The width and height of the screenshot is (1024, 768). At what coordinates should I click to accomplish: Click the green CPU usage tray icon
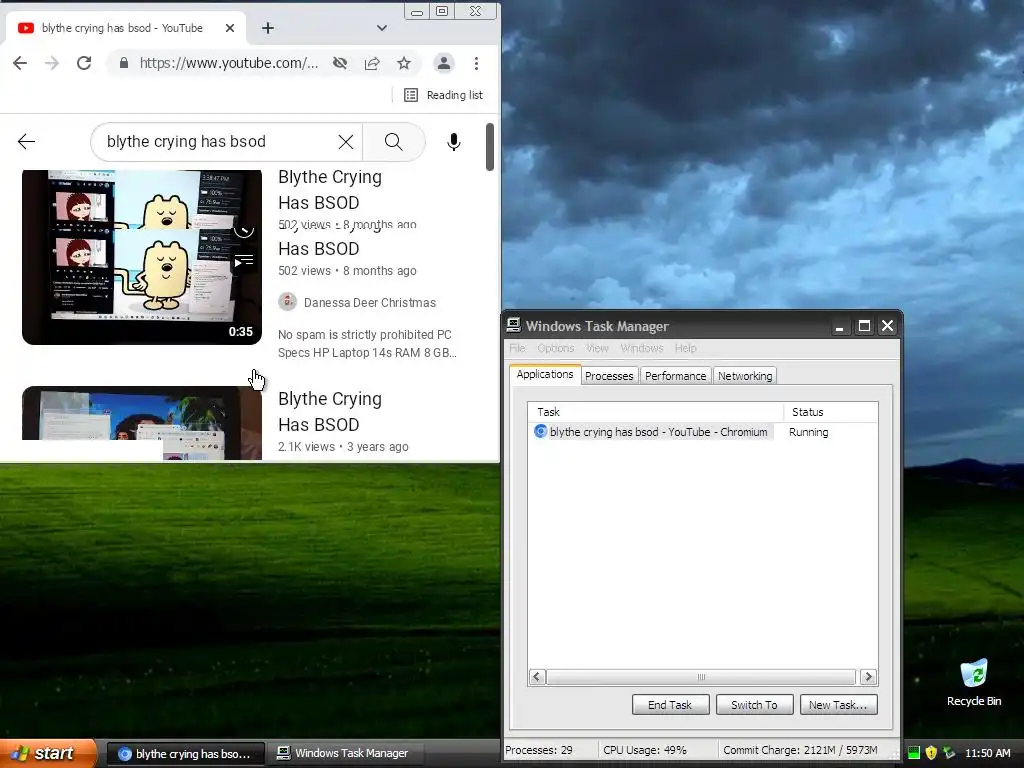click(914, 753)
